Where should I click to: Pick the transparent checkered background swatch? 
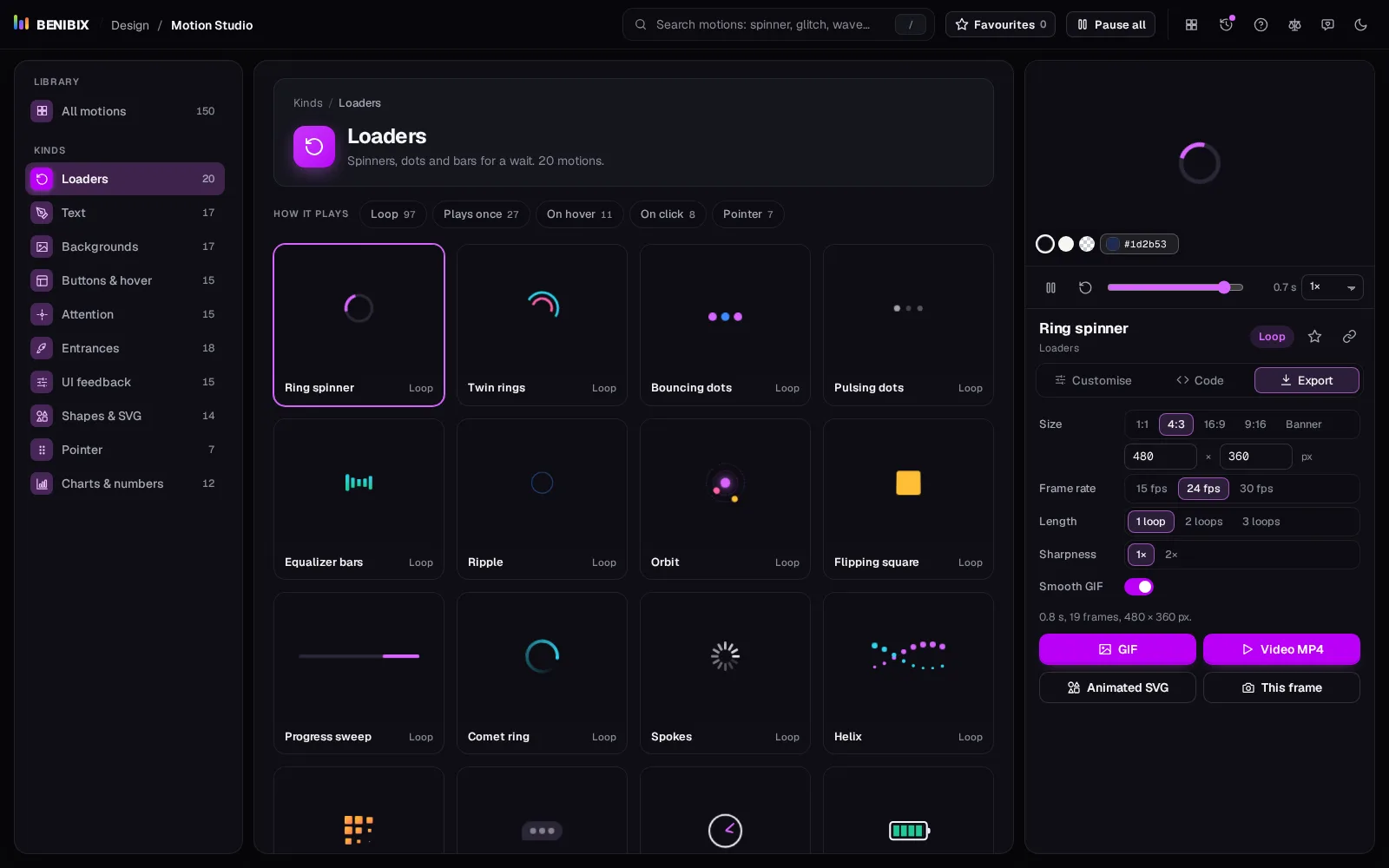1087,244
